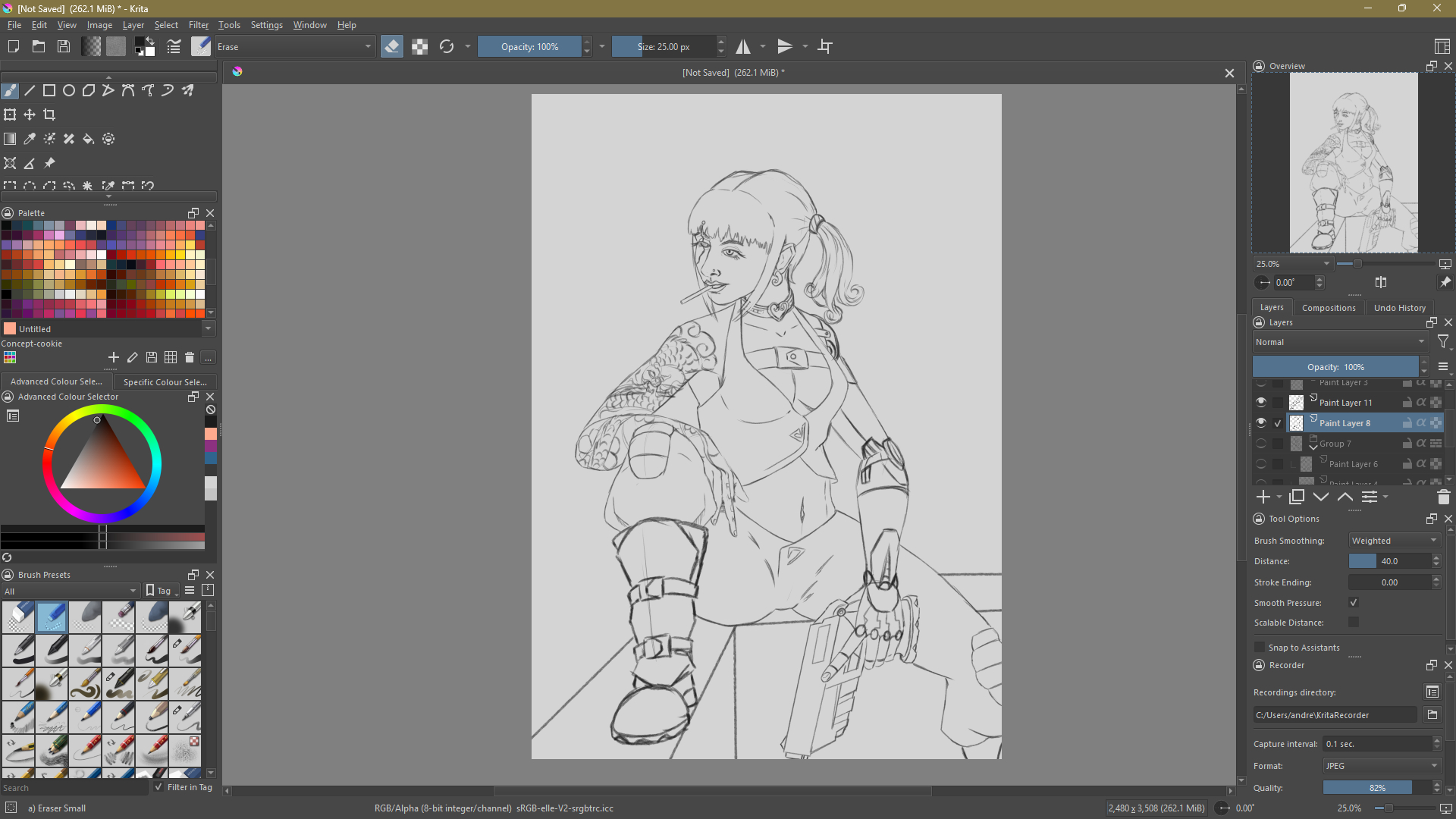
Task: Open the Brush Smoothing Weighted dropdown
Action: (x=1394, y=541)
